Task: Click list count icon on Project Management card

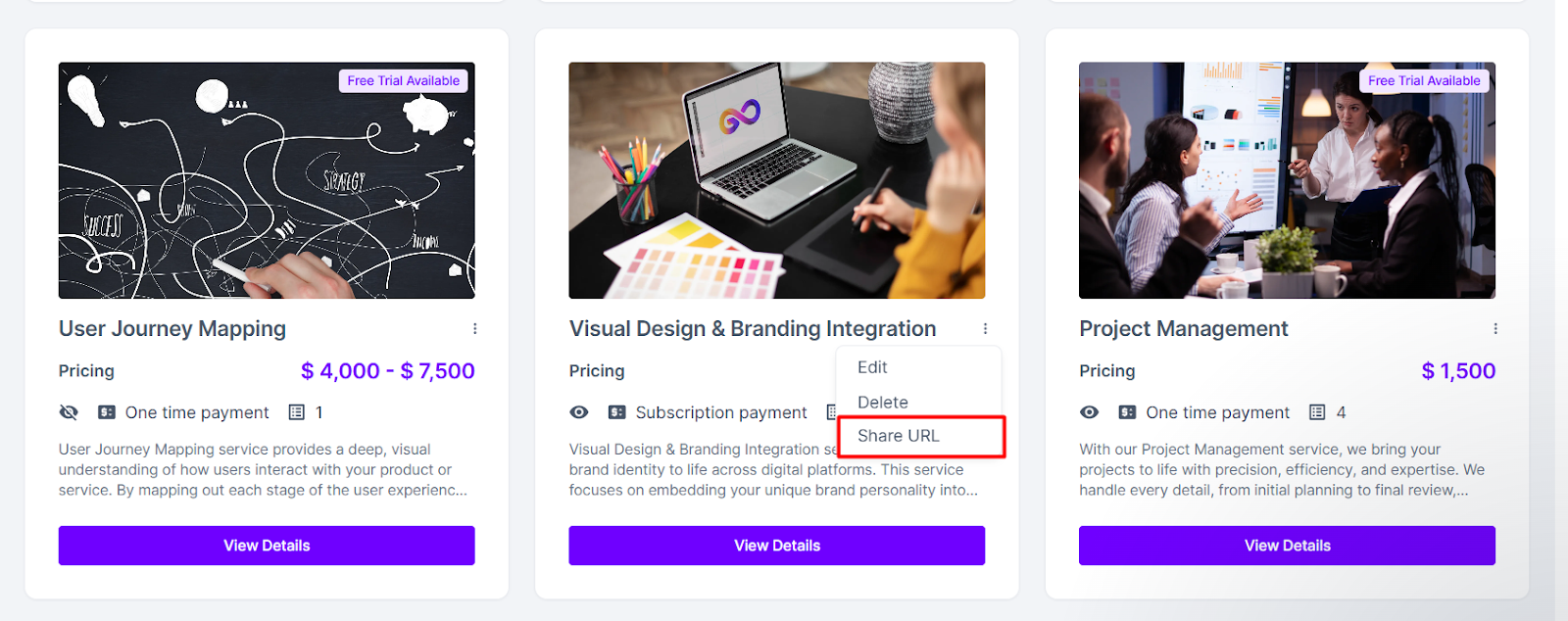Action: (1317, 412)
